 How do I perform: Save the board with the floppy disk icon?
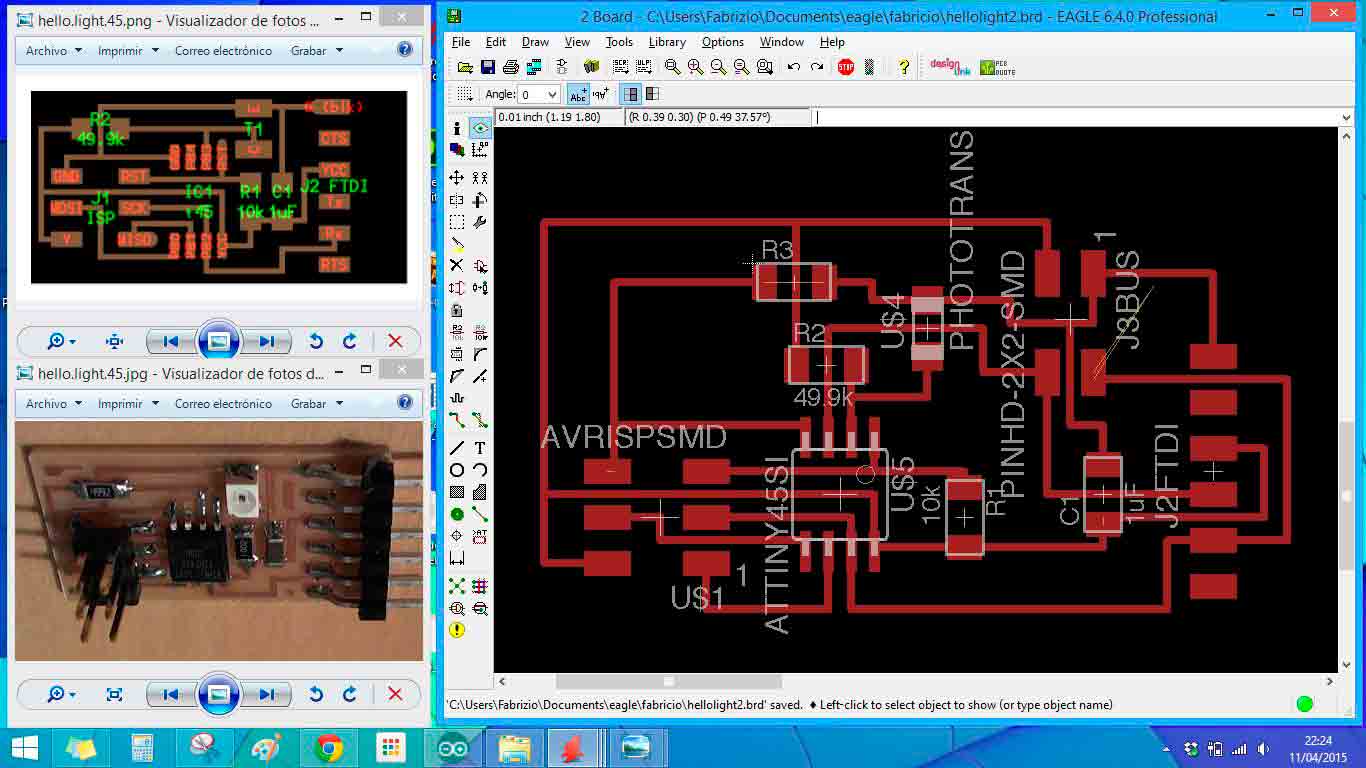coord(488,67)
